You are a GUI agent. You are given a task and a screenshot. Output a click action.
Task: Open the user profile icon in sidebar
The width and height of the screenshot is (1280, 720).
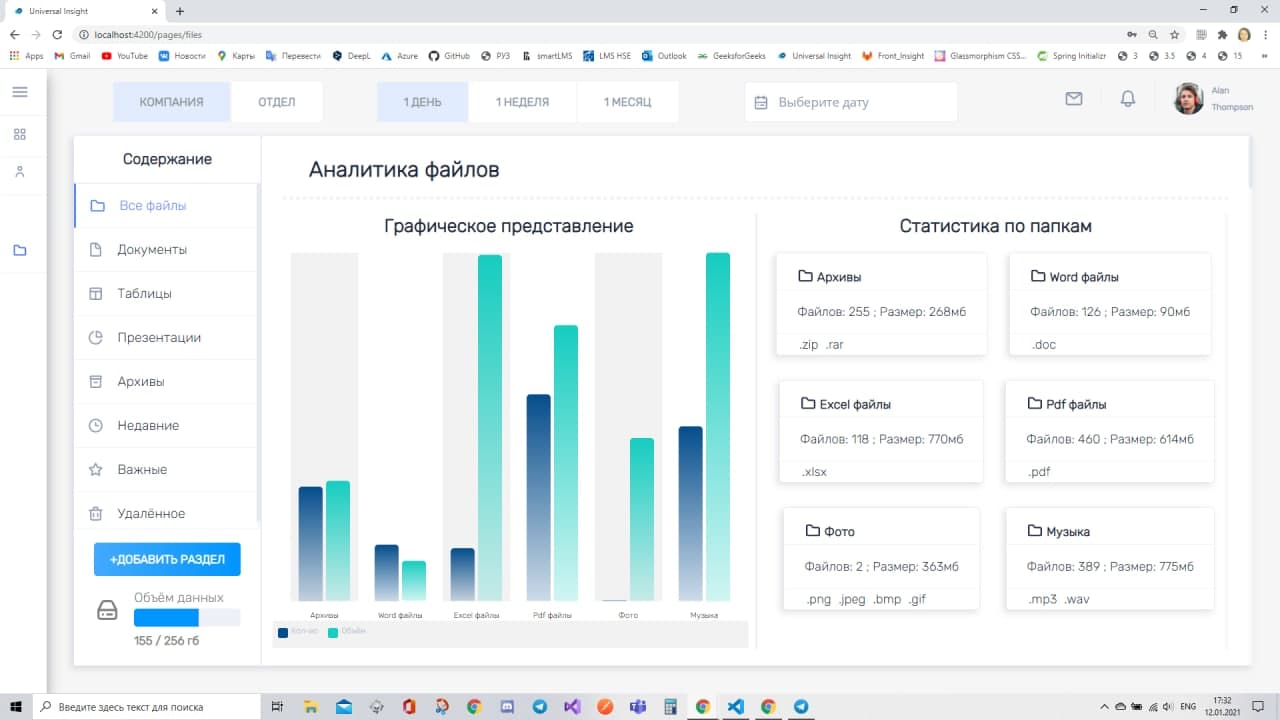20,172
